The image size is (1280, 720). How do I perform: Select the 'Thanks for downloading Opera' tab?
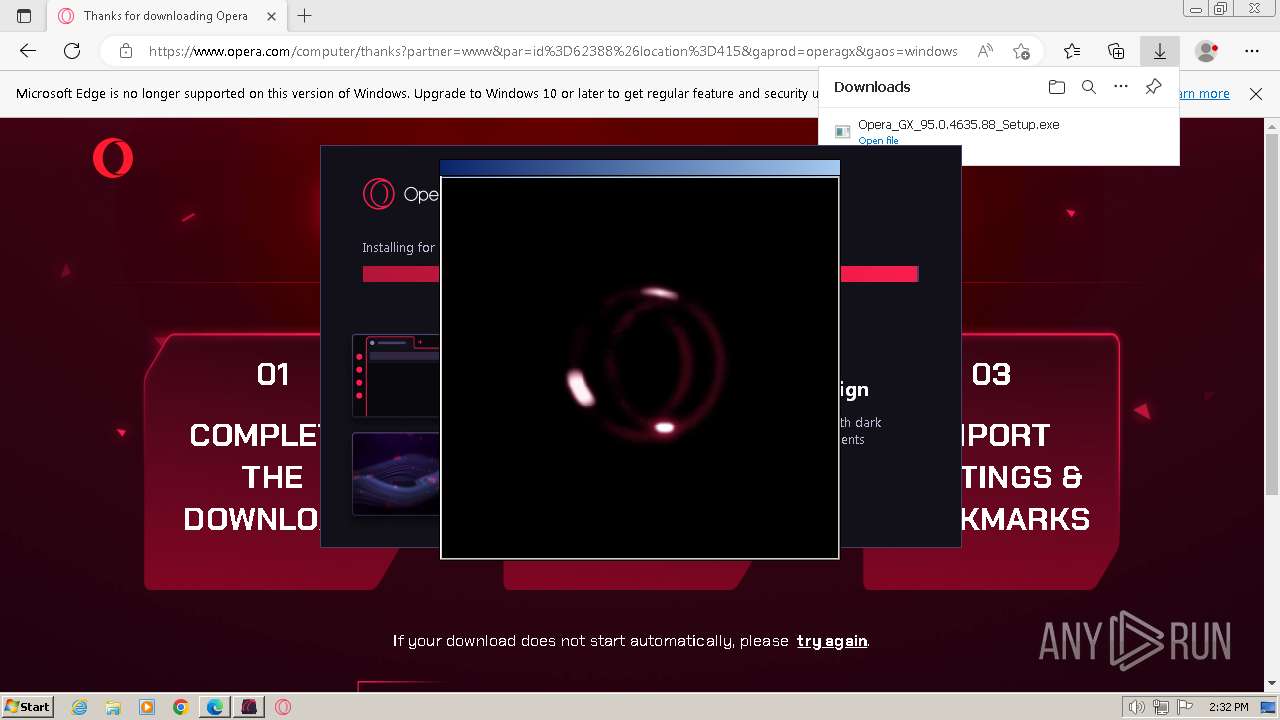pos(166,16)
